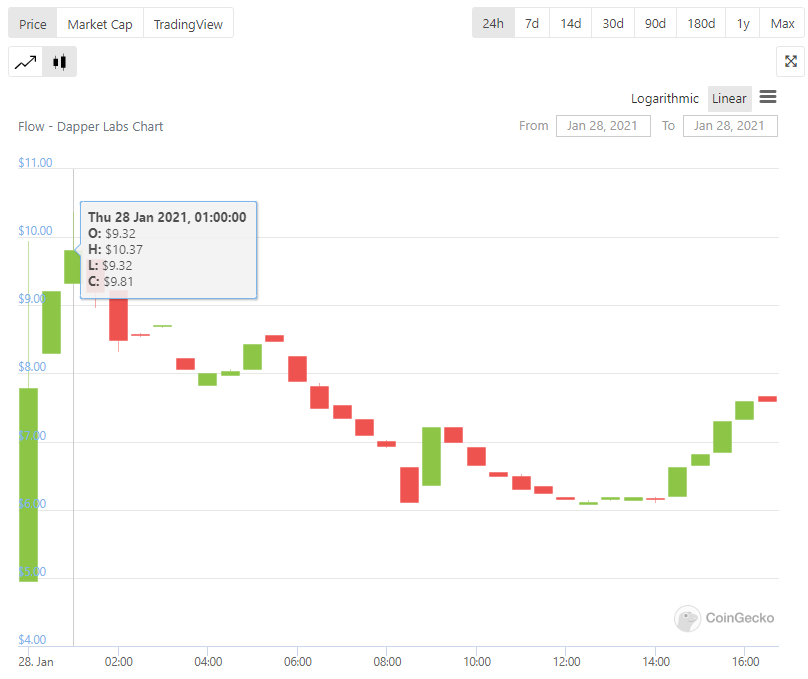Open chart hamburger export menu
Viewport: 808px width, 679px height.
coord(768,97)
